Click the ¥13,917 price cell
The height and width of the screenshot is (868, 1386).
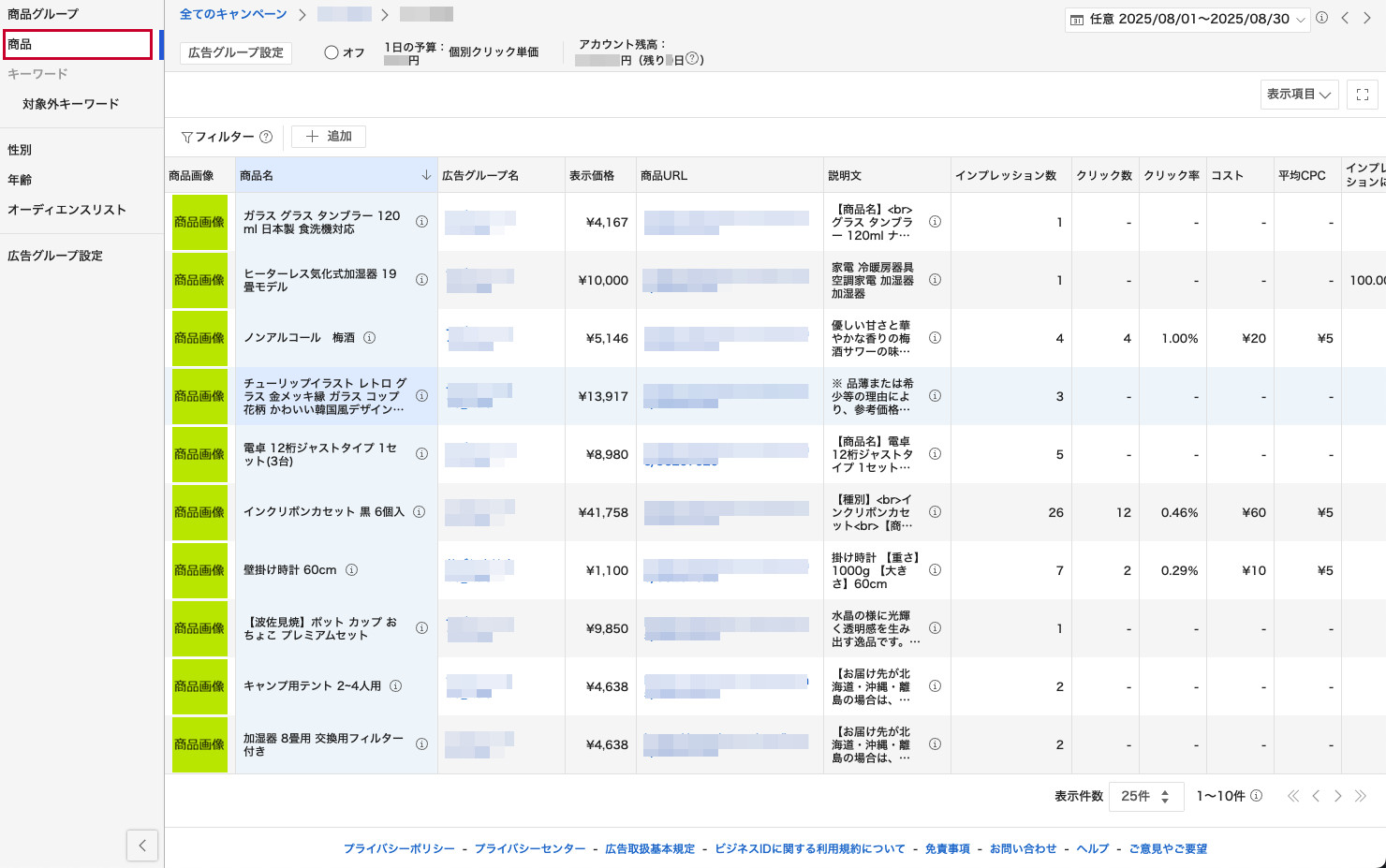tap(600, 396)
